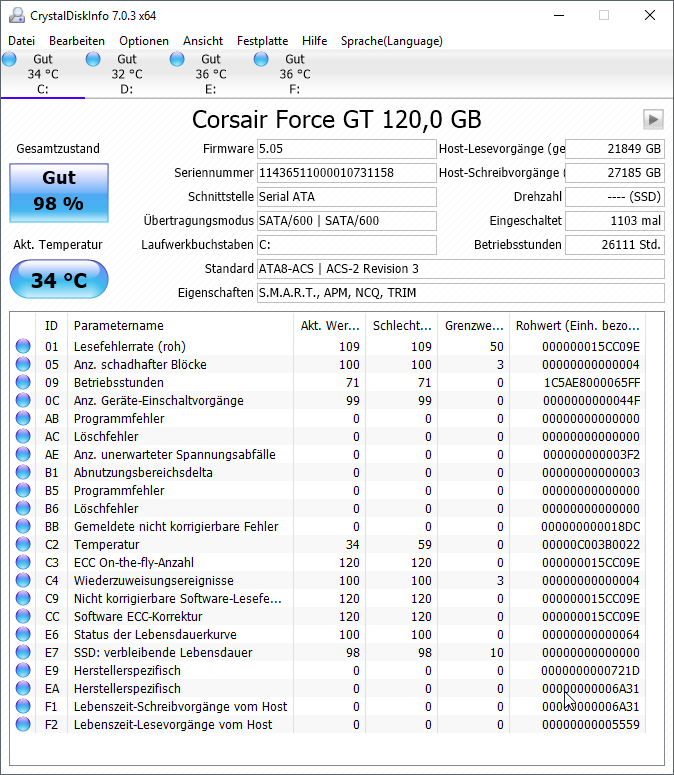Open the Optionen menu
The width and height of the screenshot is (674, 775).
(x=144, y=41)
